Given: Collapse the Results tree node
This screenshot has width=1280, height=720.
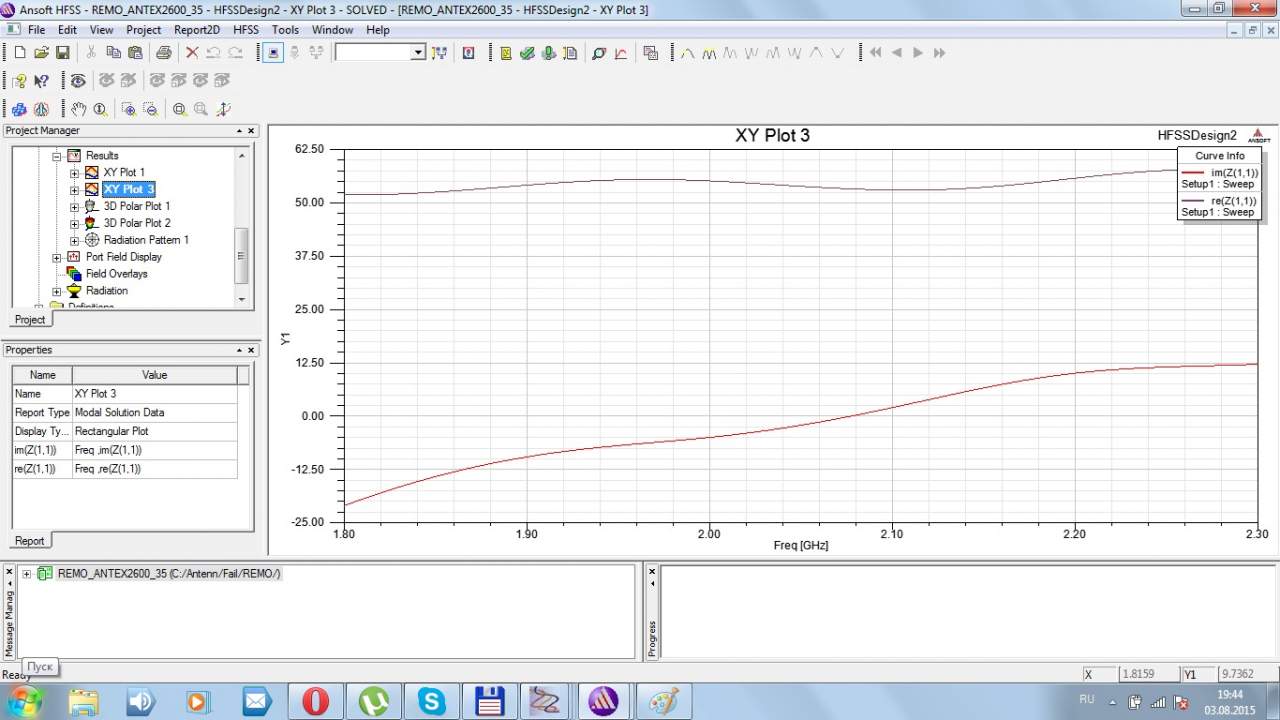Looking at the screenshot, I should [x=57, y=156].
